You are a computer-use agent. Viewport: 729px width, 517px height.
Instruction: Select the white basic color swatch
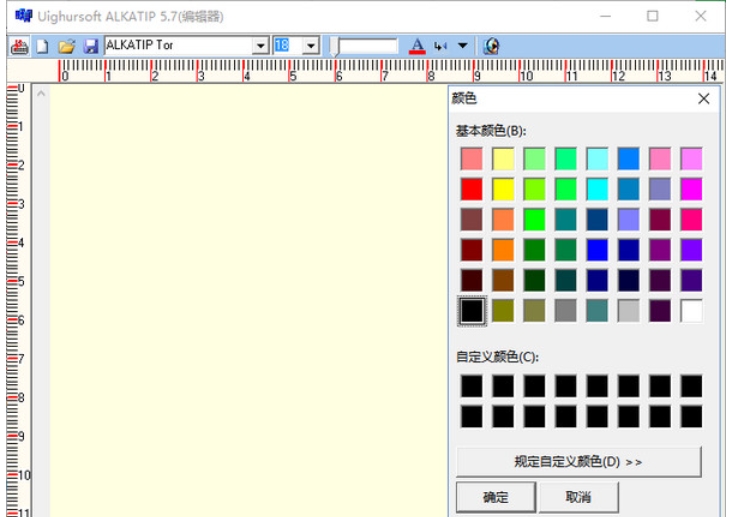tap(691, 311)
